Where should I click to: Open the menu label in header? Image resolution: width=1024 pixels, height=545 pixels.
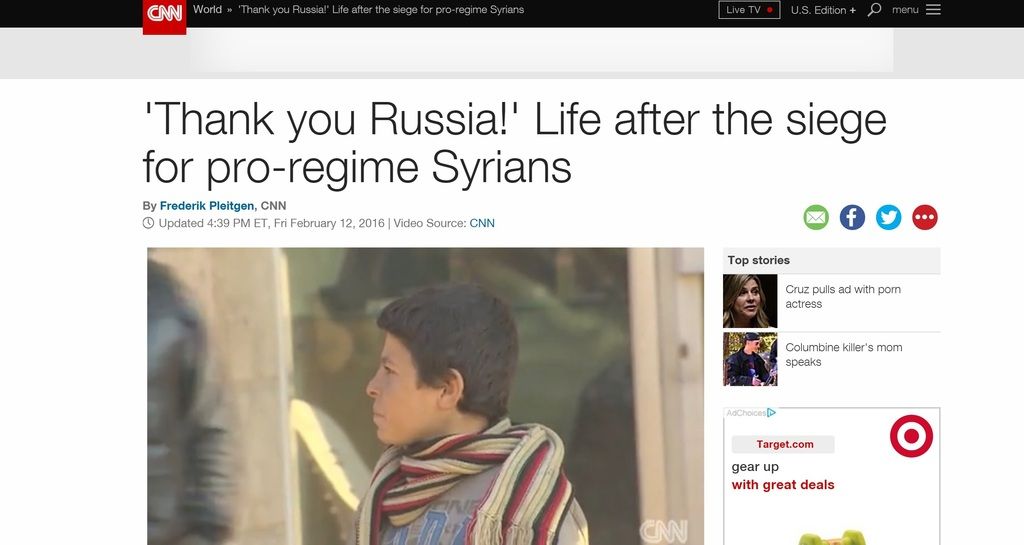tap(905, 10)
